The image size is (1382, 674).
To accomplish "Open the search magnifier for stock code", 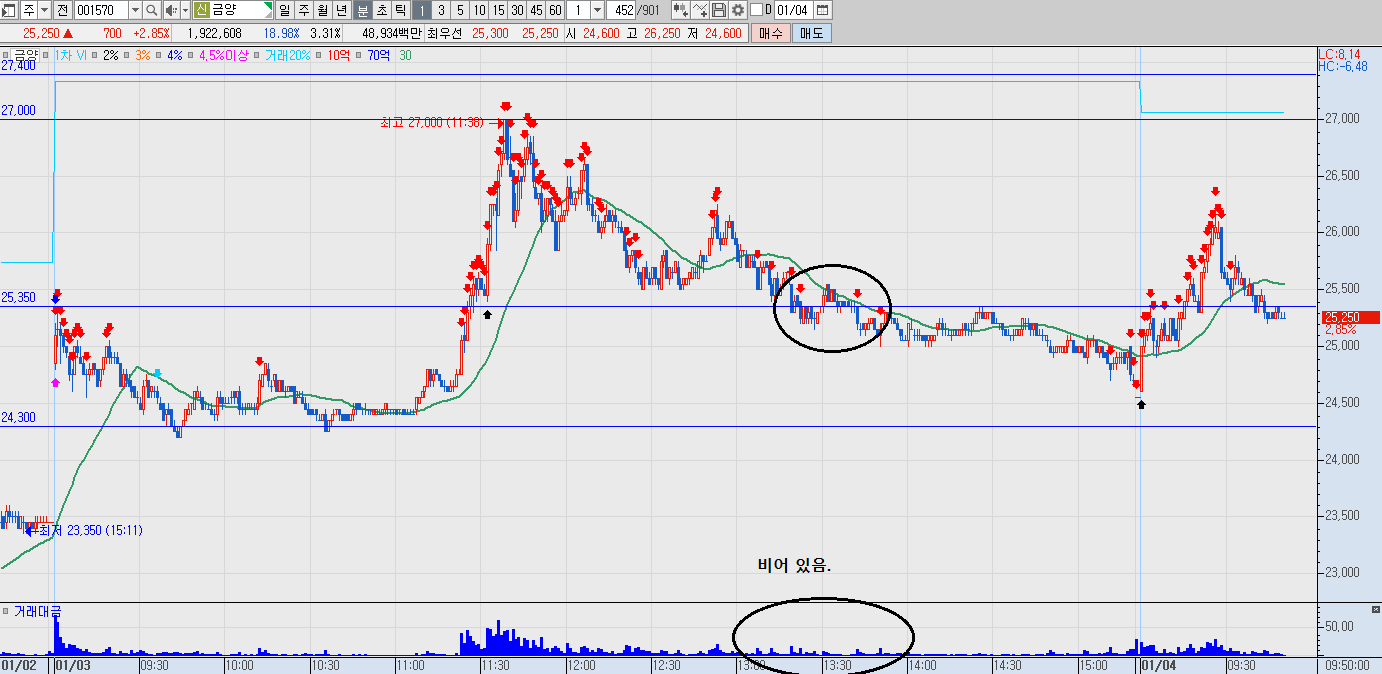I will [x=152, y=10].
